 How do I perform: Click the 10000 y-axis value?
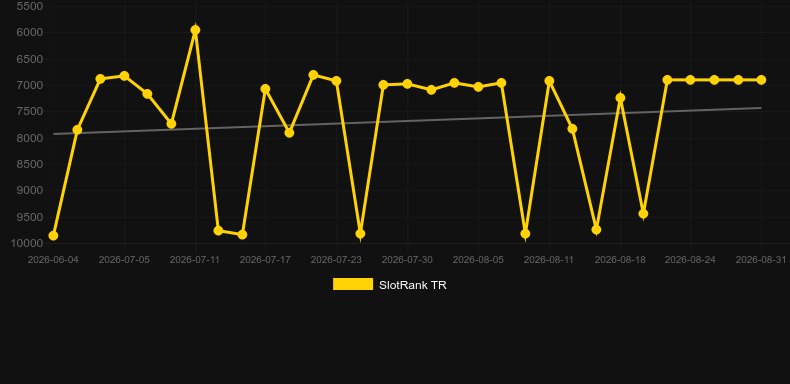[27, 243]
